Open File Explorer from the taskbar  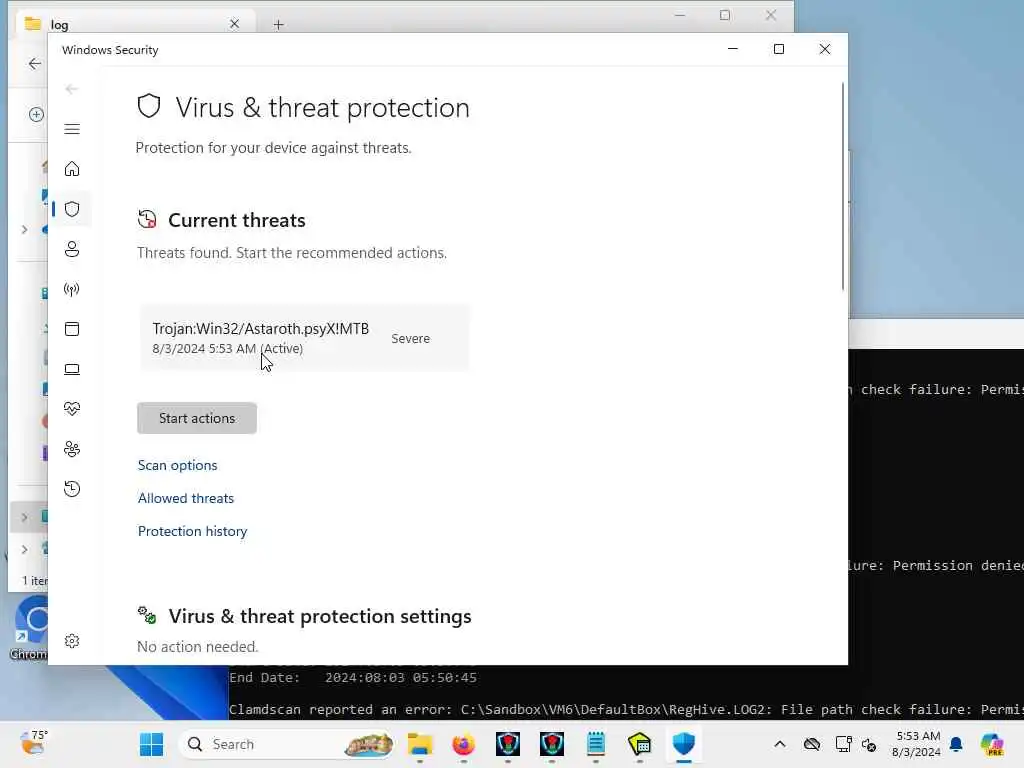419,744
